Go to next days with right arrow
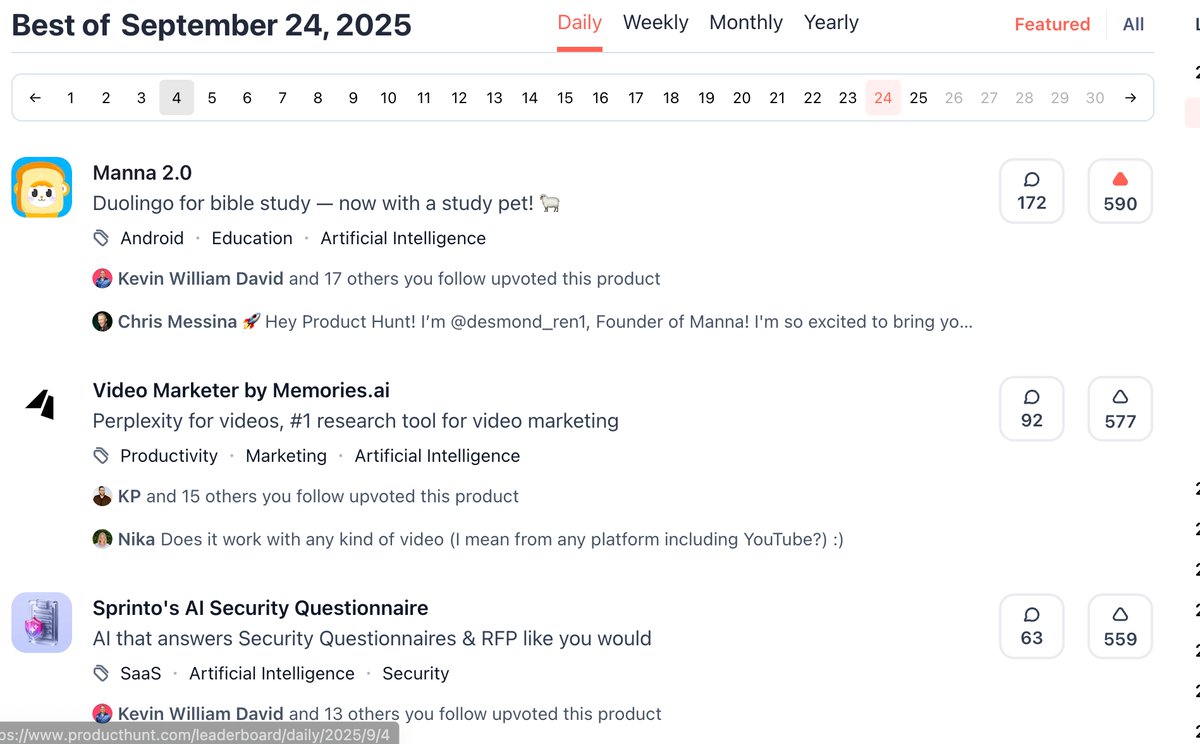Viewport: 1200px width, 744px height. click(1130, 97)
